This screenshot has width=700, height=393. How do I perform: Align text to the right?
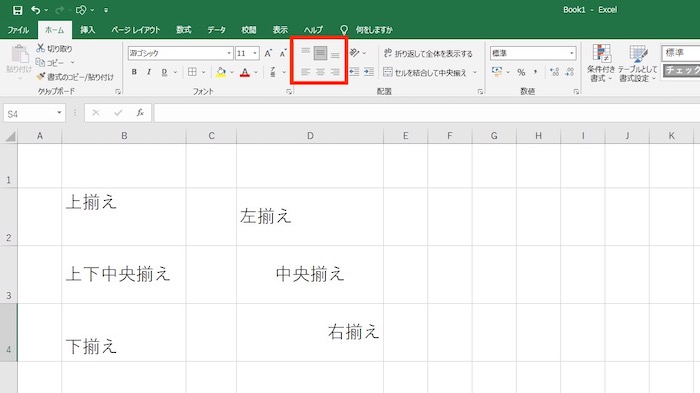click(335, 72)
